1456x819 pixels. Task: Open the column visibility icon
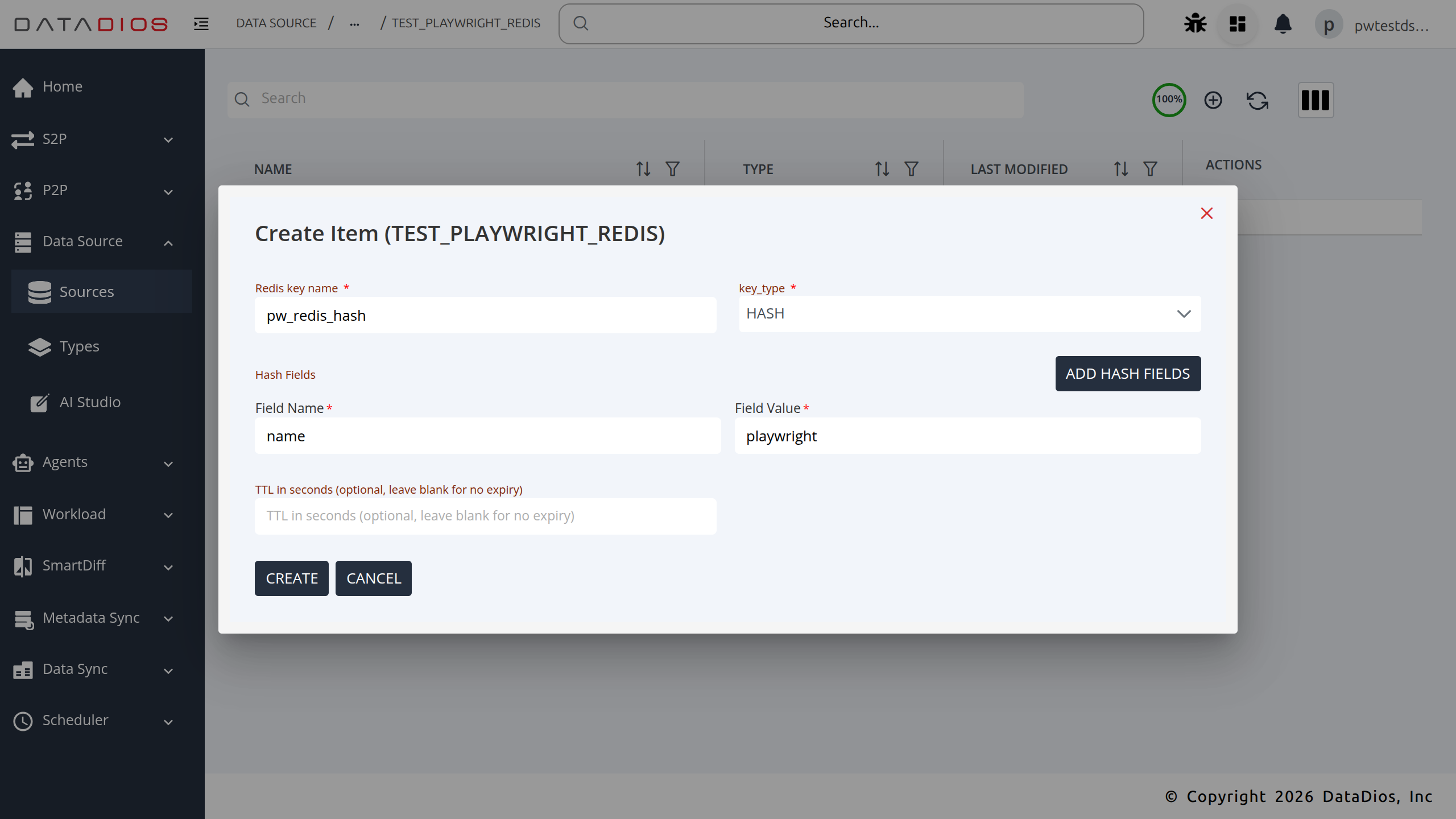click(x=1316, y=100)
